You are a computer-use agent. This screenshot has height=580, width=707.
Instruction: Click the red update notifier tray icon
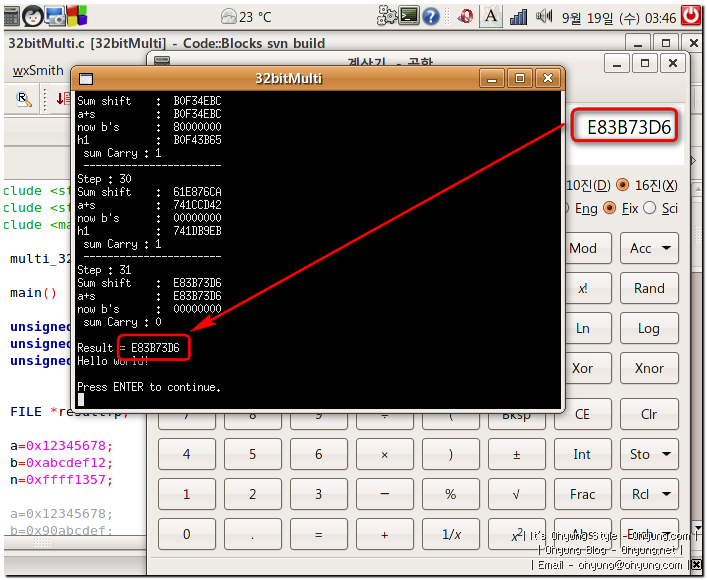pyautogui.click(x=465, y=17)
